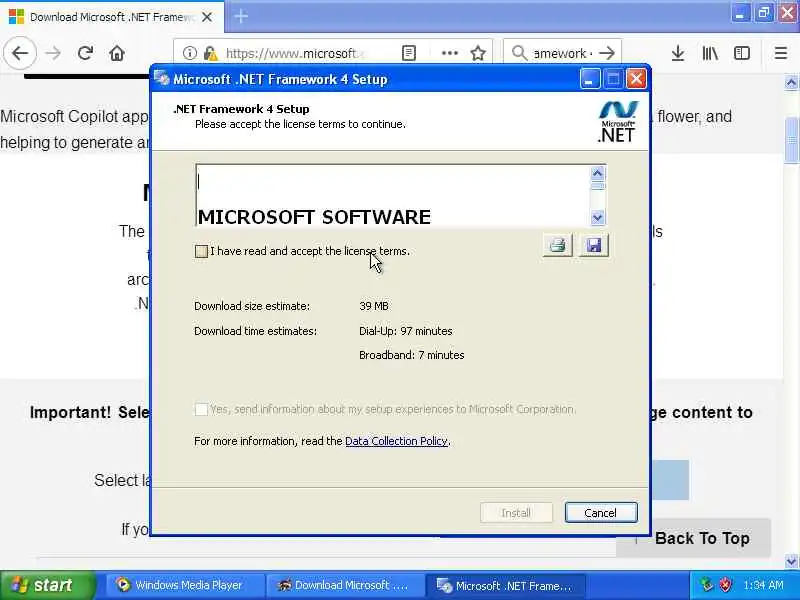Save the license terms to disk
The height and width of the screenshot is (600, 800).
594,245
